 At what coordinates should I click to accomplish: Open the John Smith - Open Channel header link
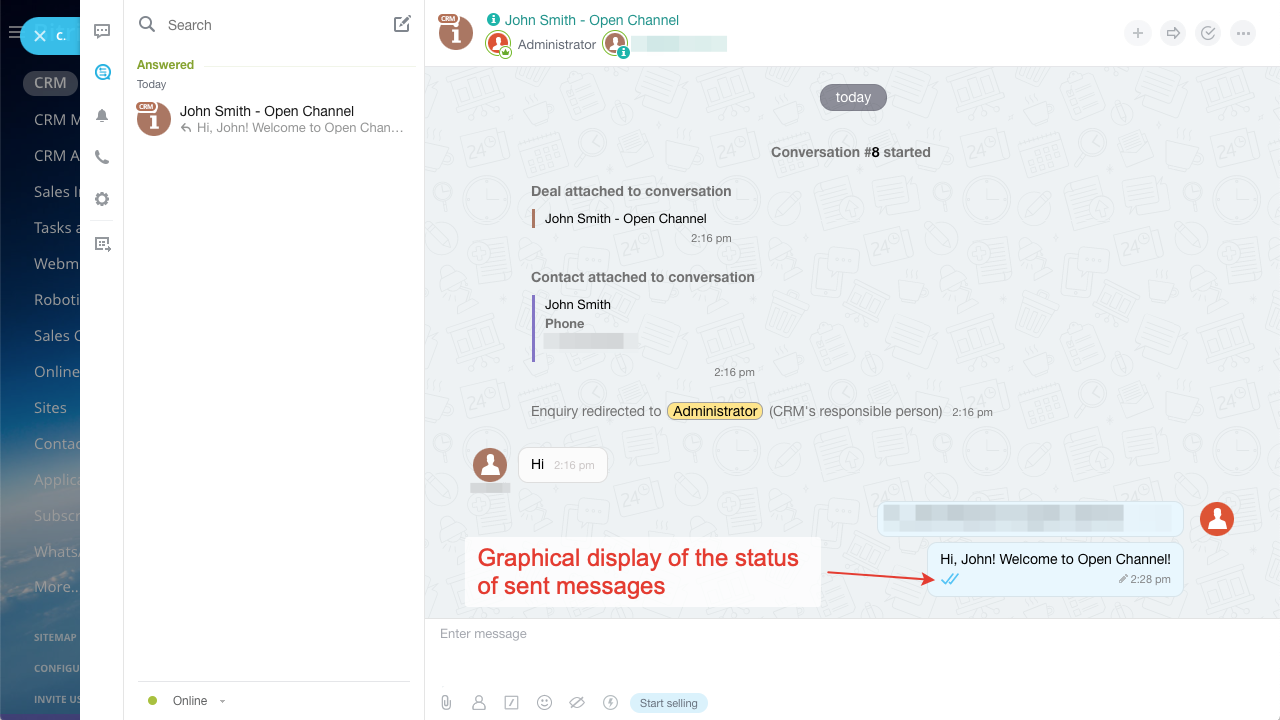(x=591, y=20)
